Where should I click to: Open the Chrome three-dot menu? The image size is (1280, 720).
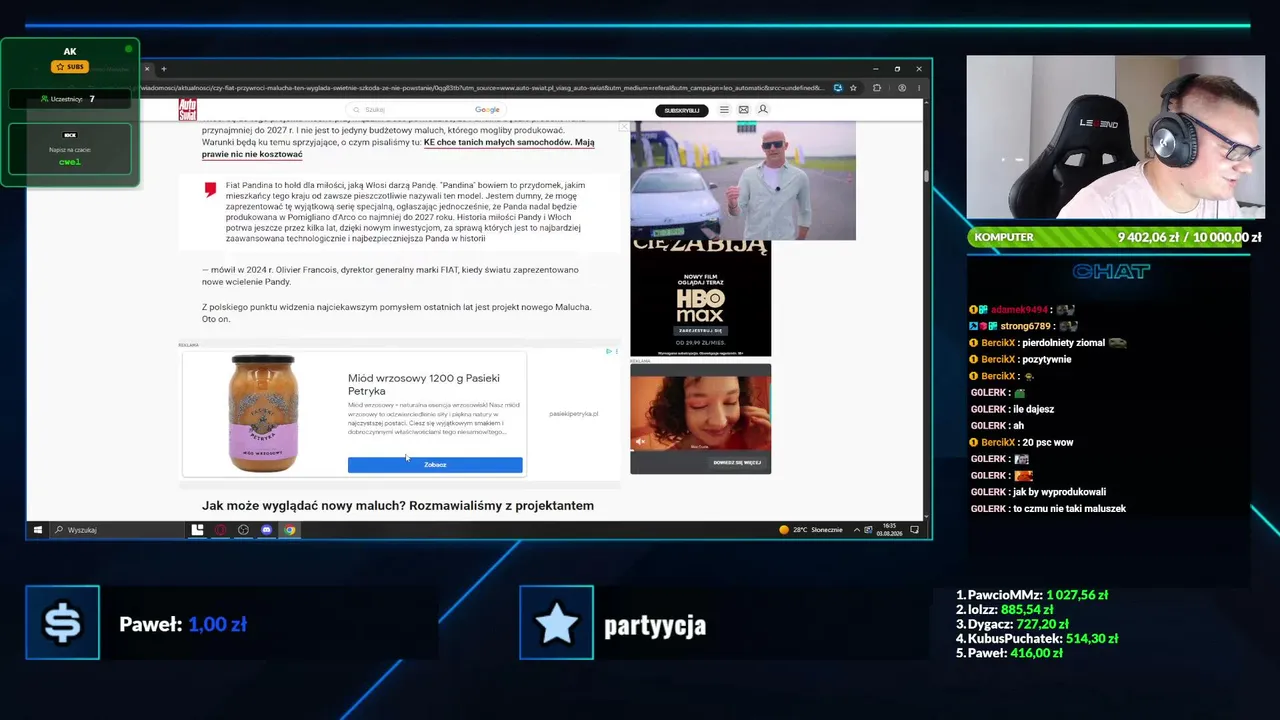pos(918,88)
